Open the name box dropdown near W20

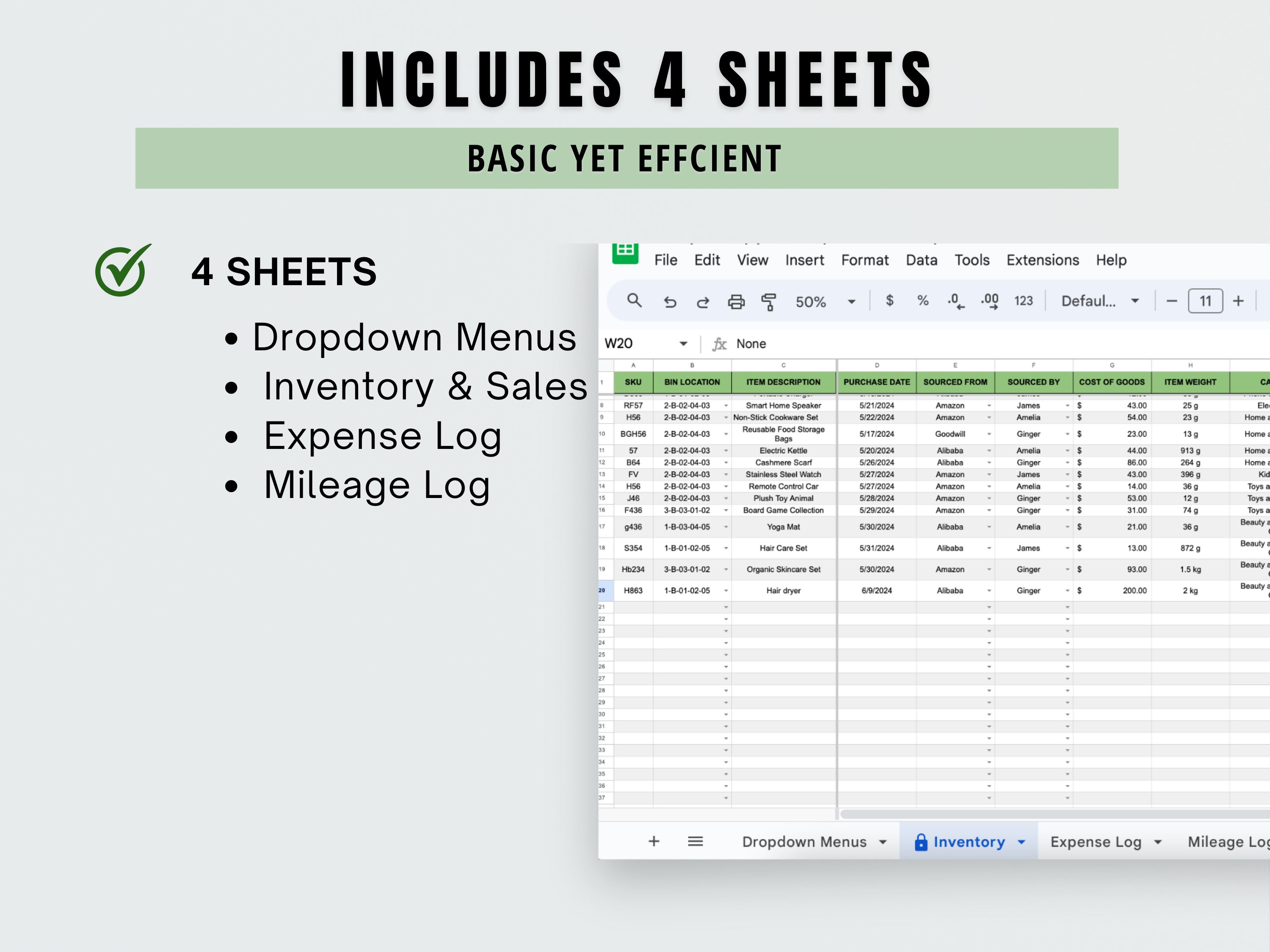click(683, 343)
